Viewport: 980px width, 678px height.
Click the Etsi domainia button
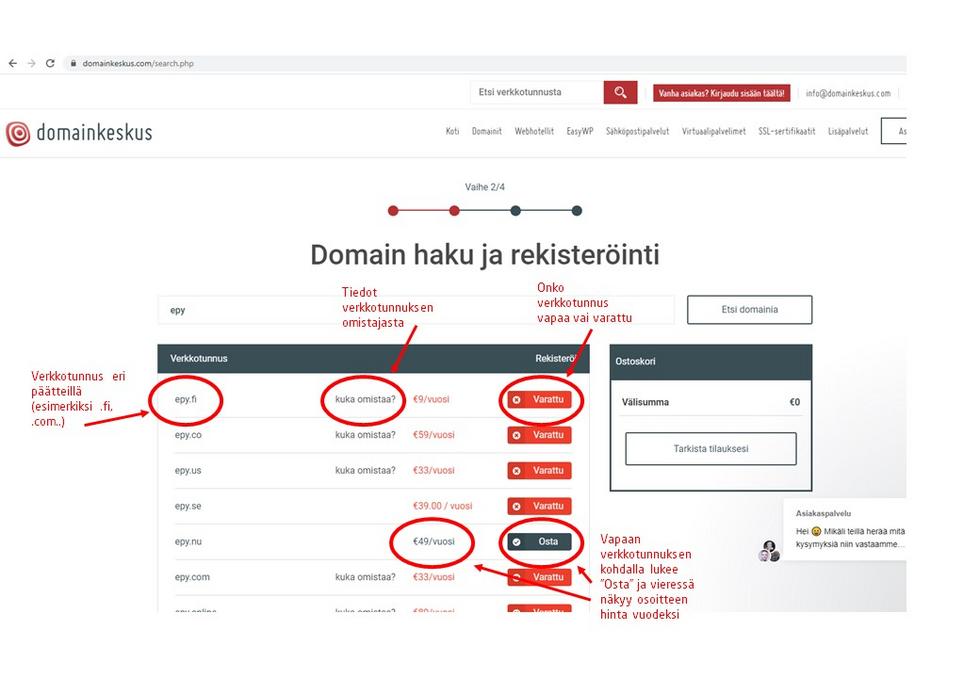(749, 310)
